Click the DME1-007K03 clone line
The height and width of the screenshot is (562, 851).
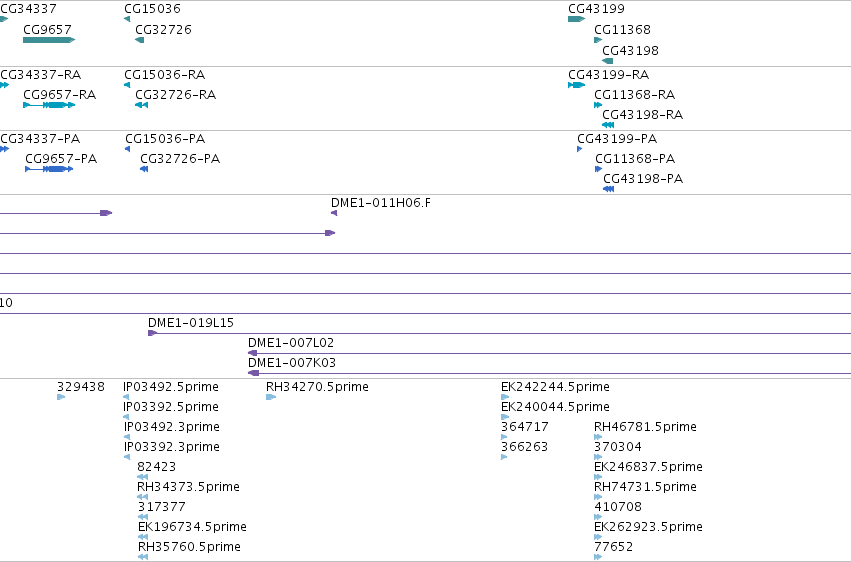tap(549, 373)
